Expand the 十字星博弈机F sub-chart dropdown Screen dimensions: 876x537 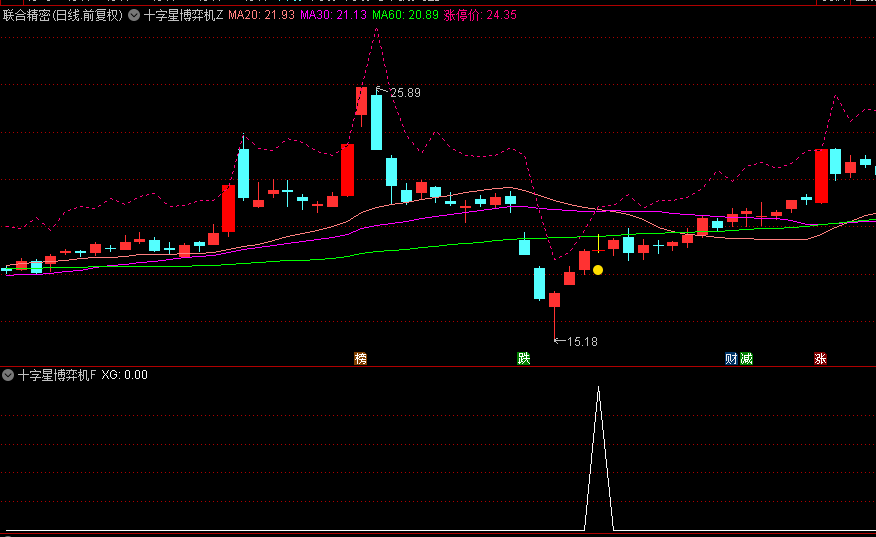pos(9,375)
